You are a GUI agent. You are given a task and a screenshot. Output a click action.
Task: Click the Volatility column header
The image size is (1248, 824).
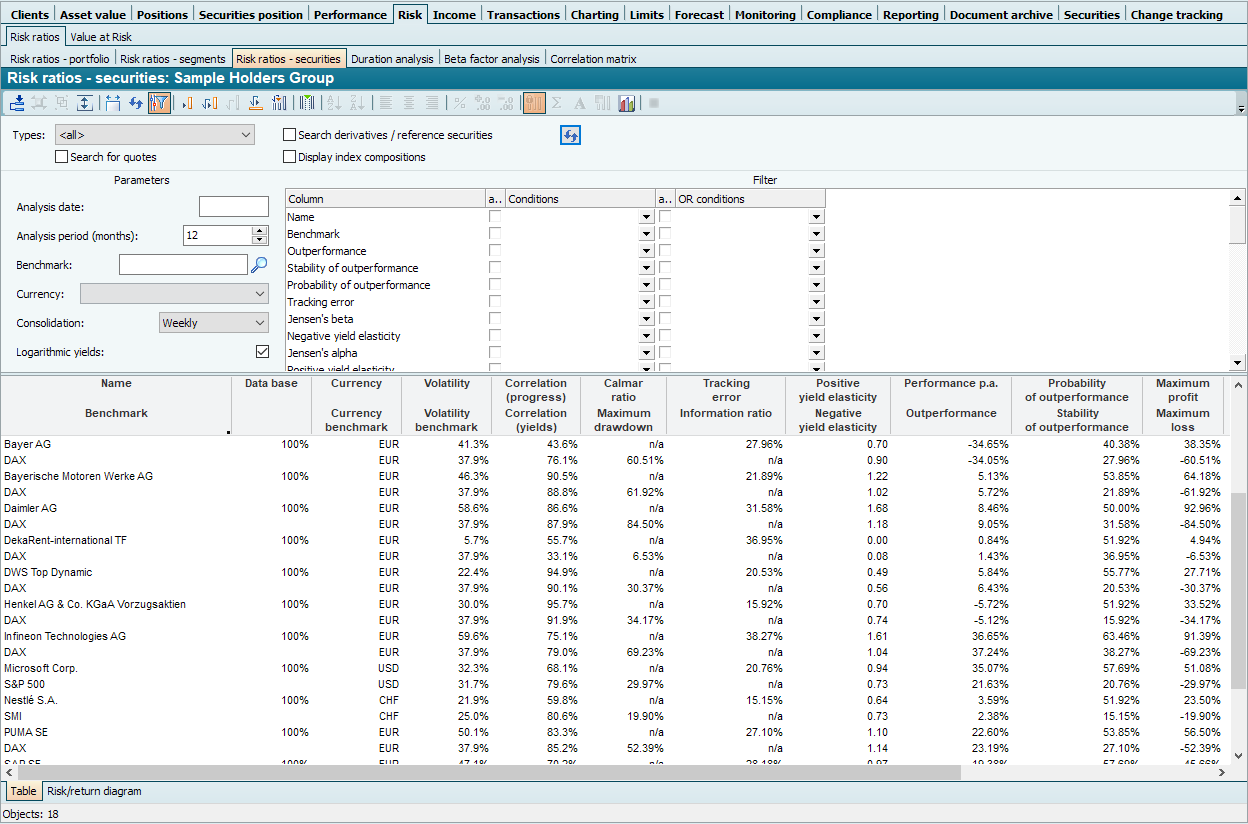(x=447, y=384)
